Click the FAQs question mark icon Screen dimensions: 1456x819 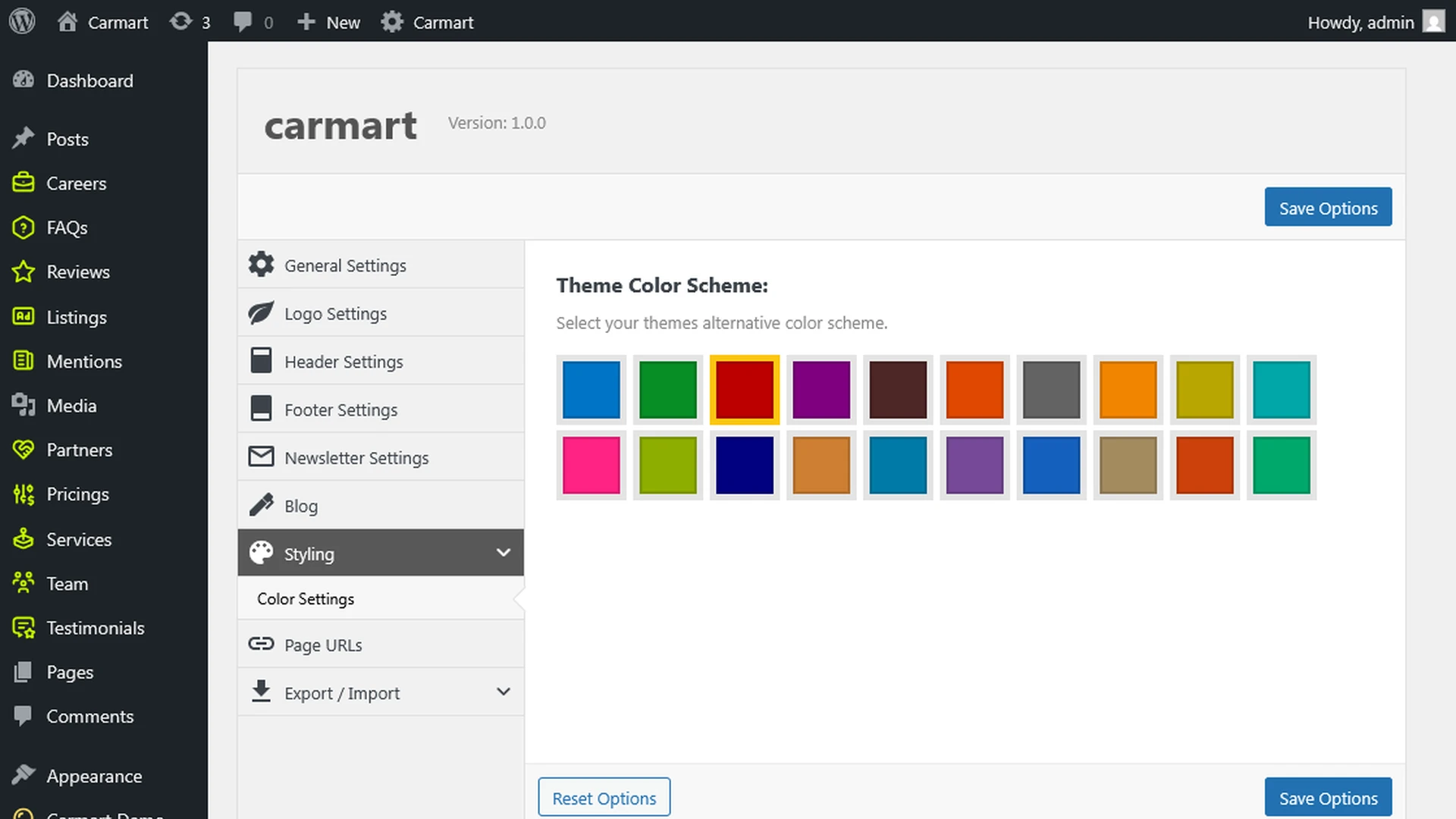tap(24, 227)
